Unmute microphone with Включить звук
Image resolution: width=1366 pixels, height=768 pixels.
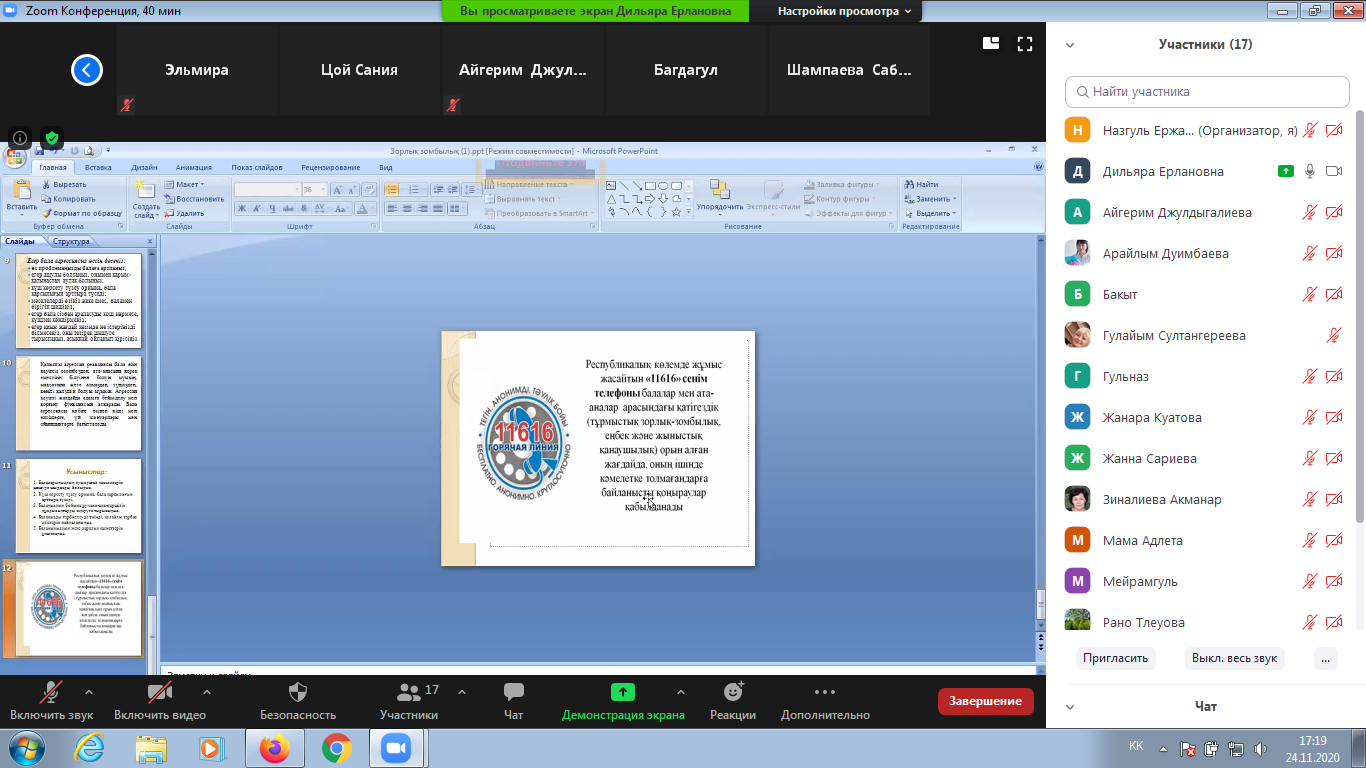point(51,692)
